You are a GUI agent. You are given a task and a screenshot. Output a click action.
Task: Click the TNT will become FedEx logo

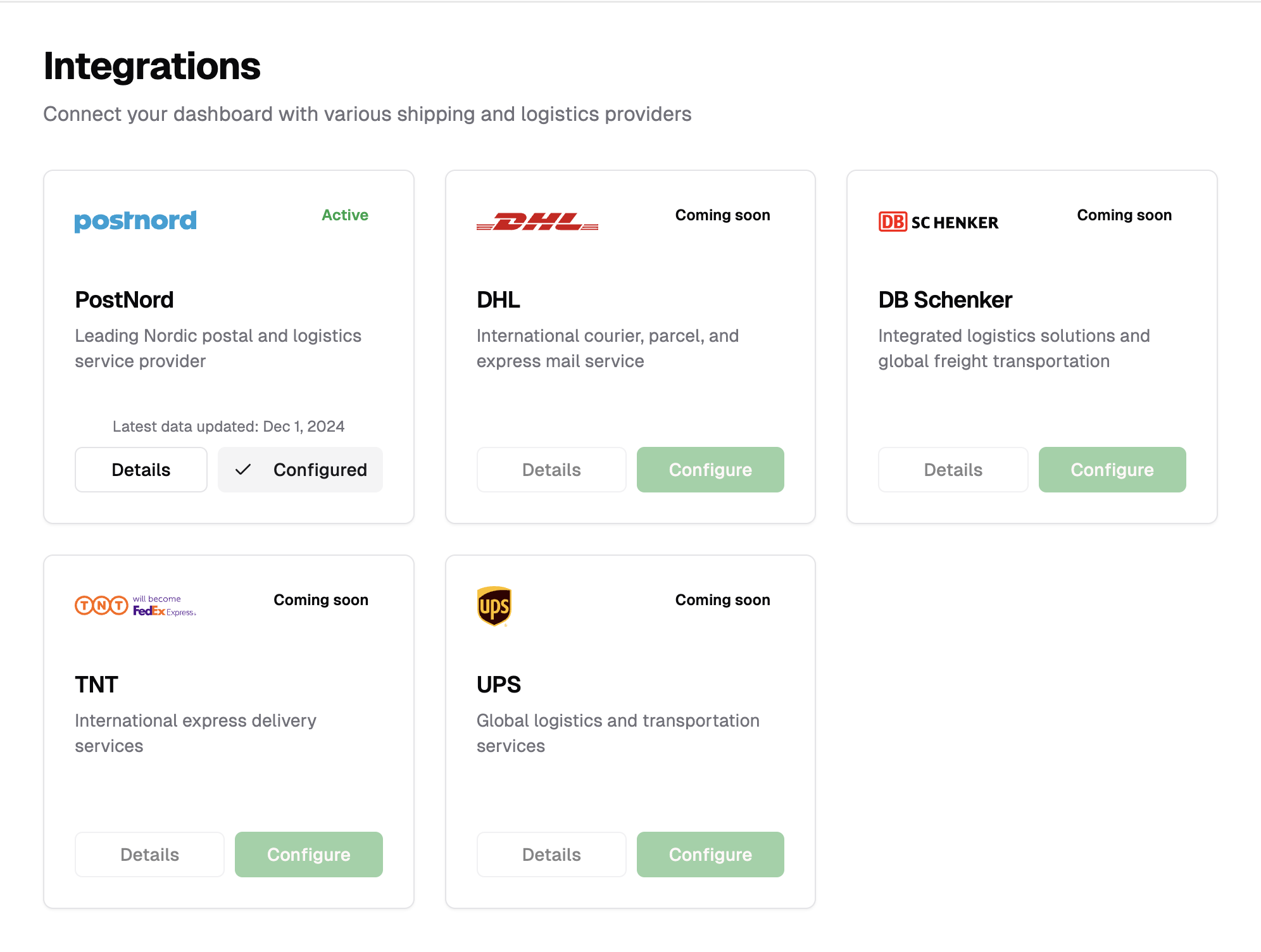tap(135, 605)
